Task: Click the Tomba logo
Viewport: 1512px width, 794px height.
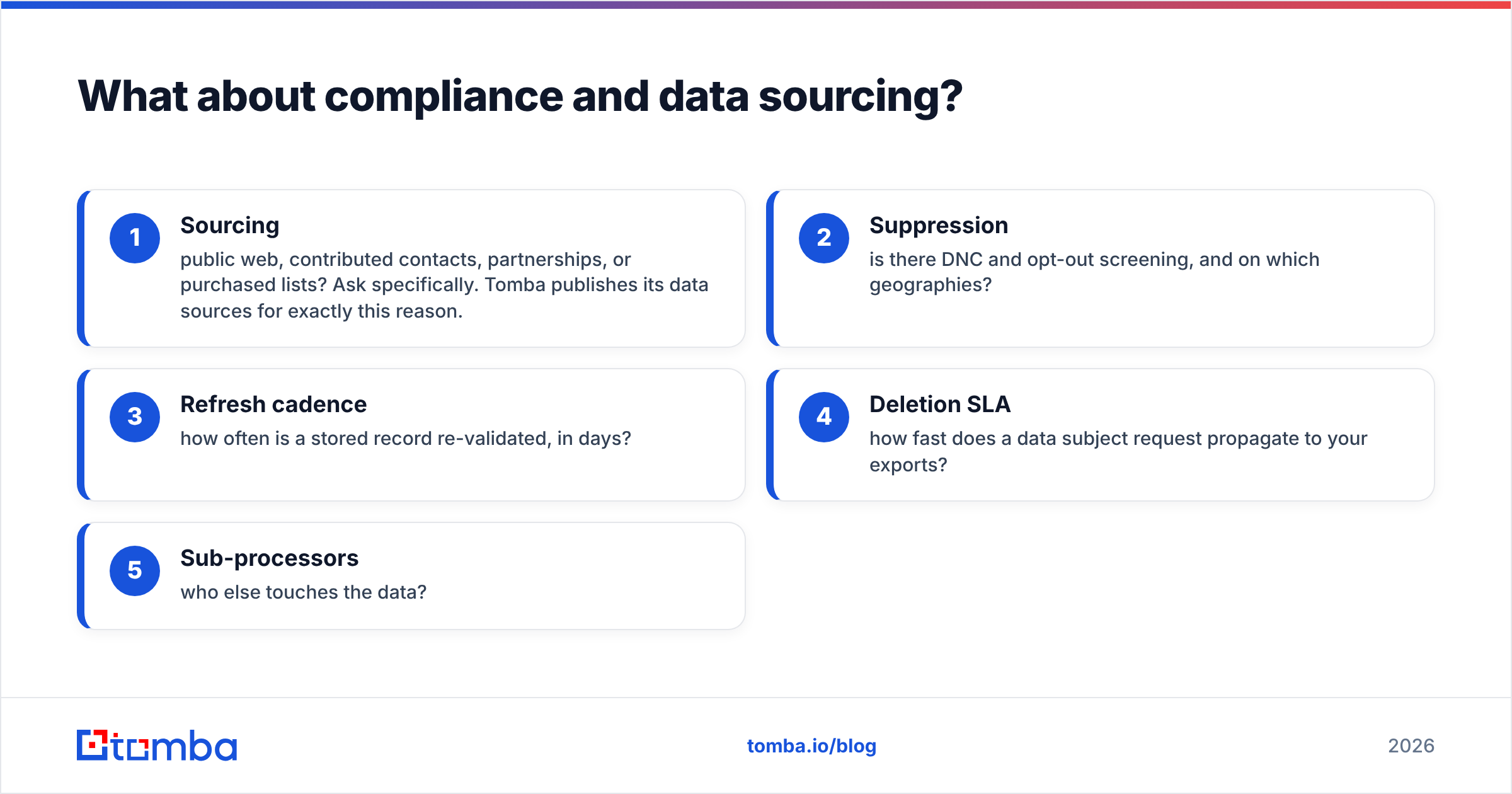Action: 157,745
